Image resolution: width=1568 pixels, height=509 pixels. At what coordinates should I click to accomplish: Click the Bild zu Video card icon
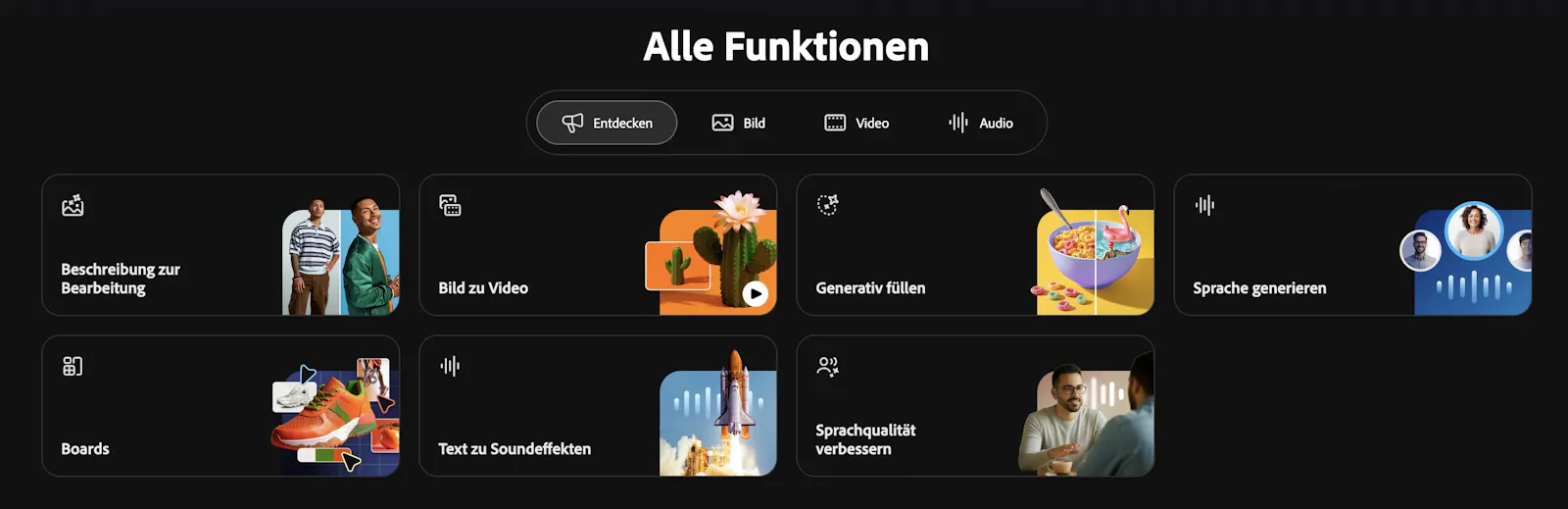click(x=450, y=205)
